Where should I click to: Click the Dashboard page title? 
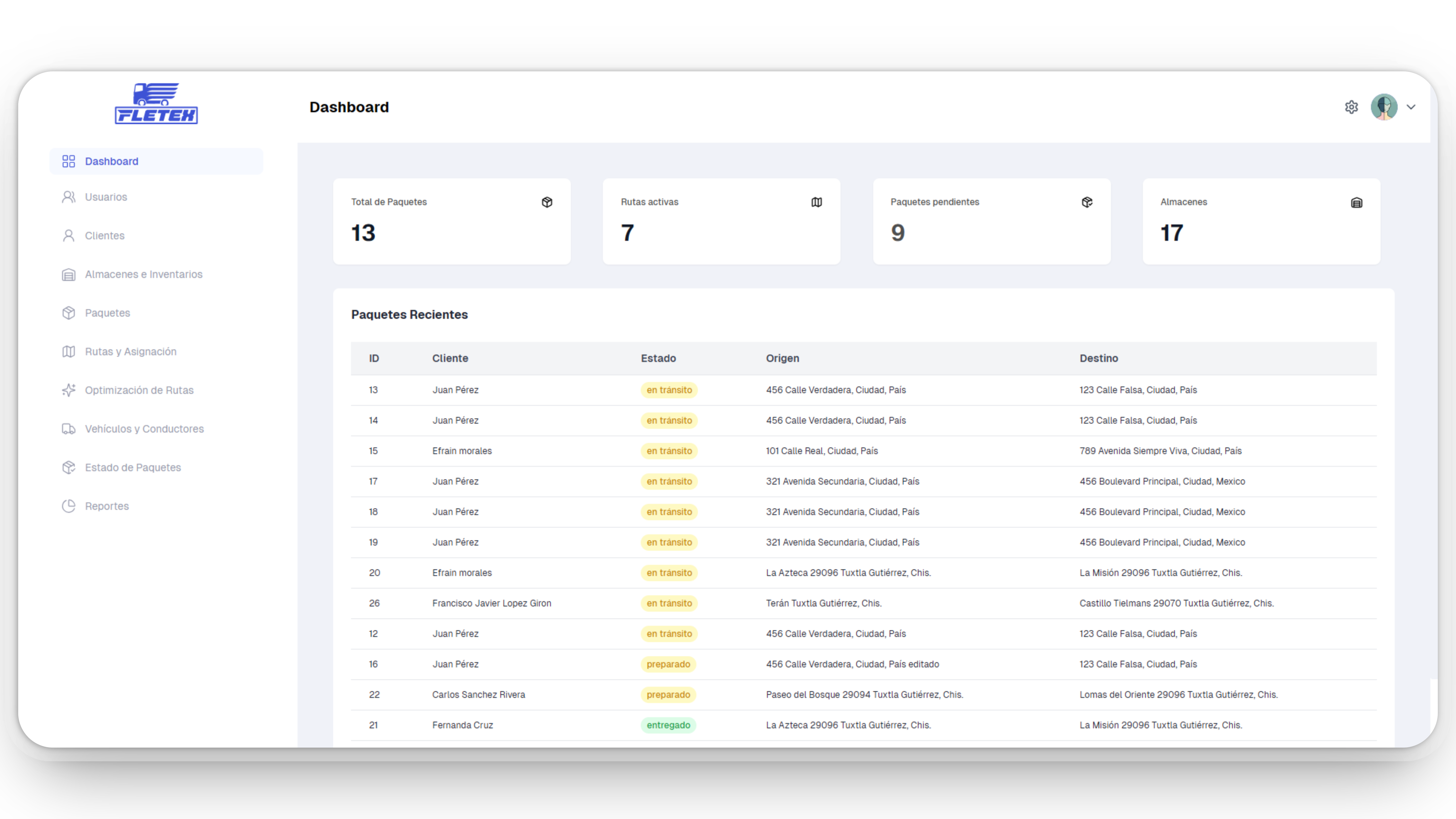pyautogui.click(x=349, y=107)
